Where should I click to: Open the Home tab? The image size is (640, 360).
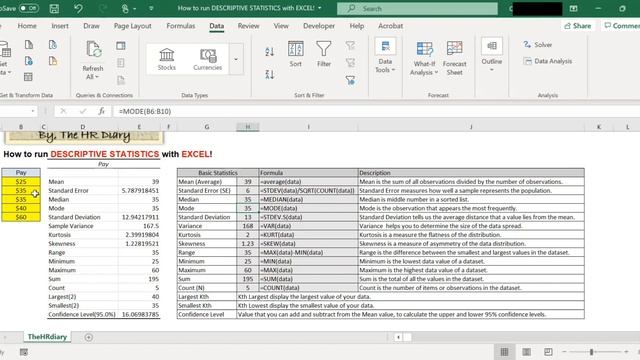pos(27,26)
